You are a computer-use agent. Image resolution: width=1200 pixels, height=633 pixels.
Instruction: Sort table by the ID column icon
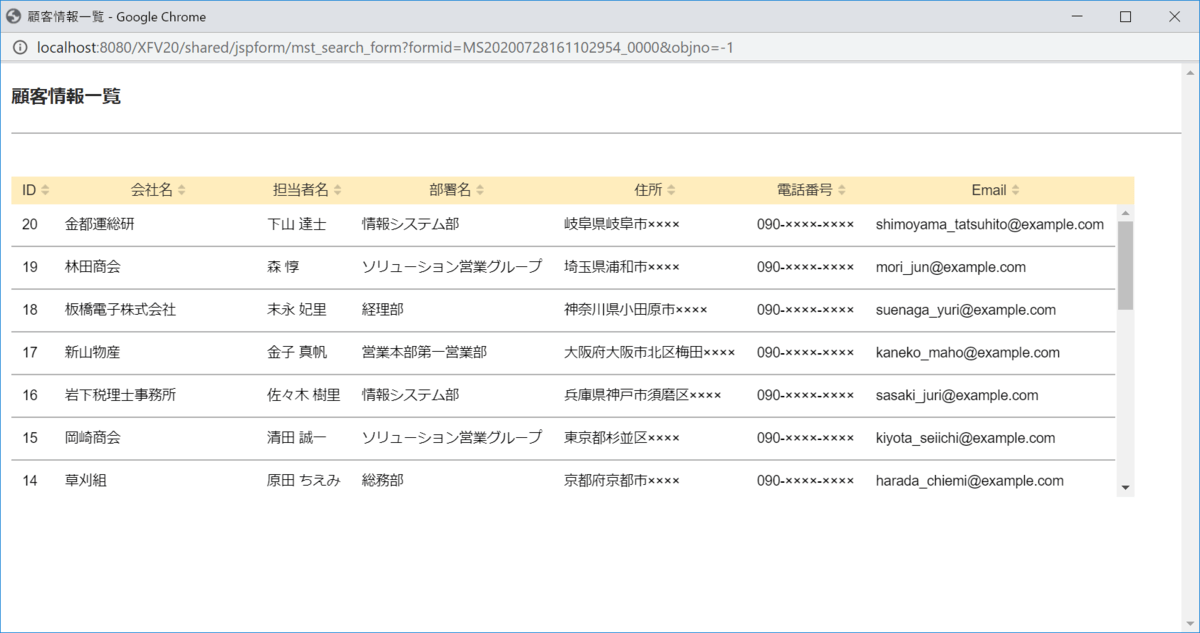pos(45,190)
